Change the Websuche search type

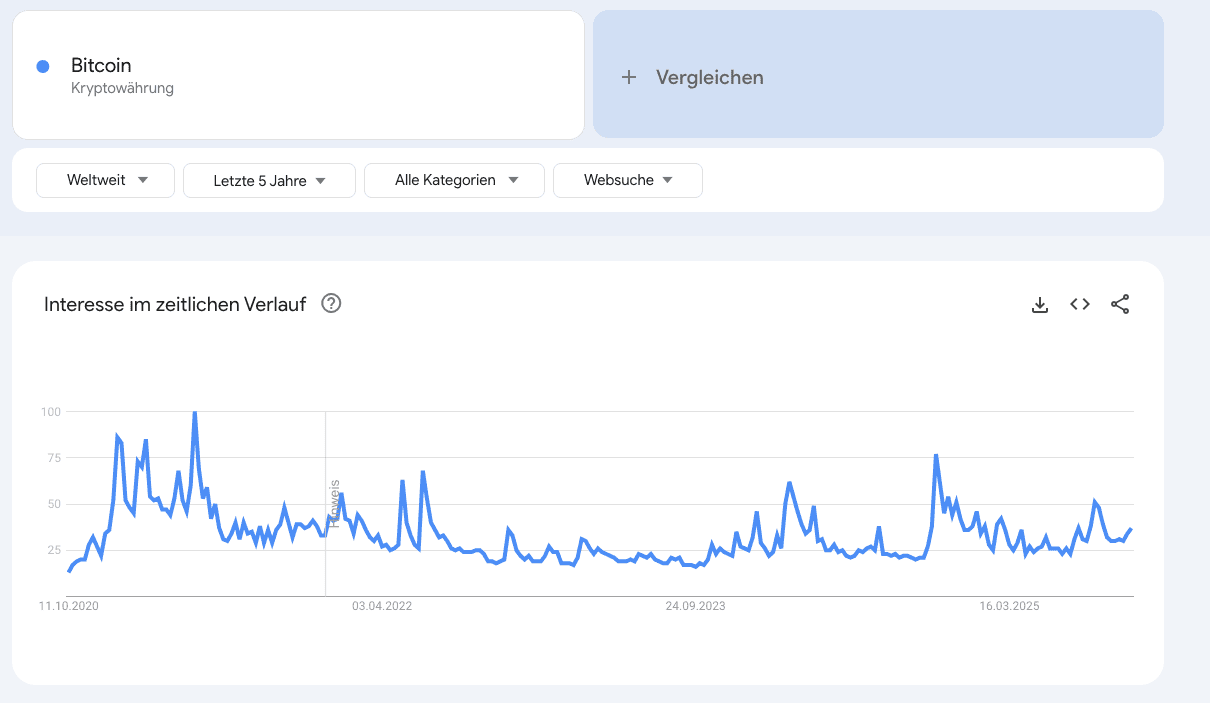pos(628,180)
